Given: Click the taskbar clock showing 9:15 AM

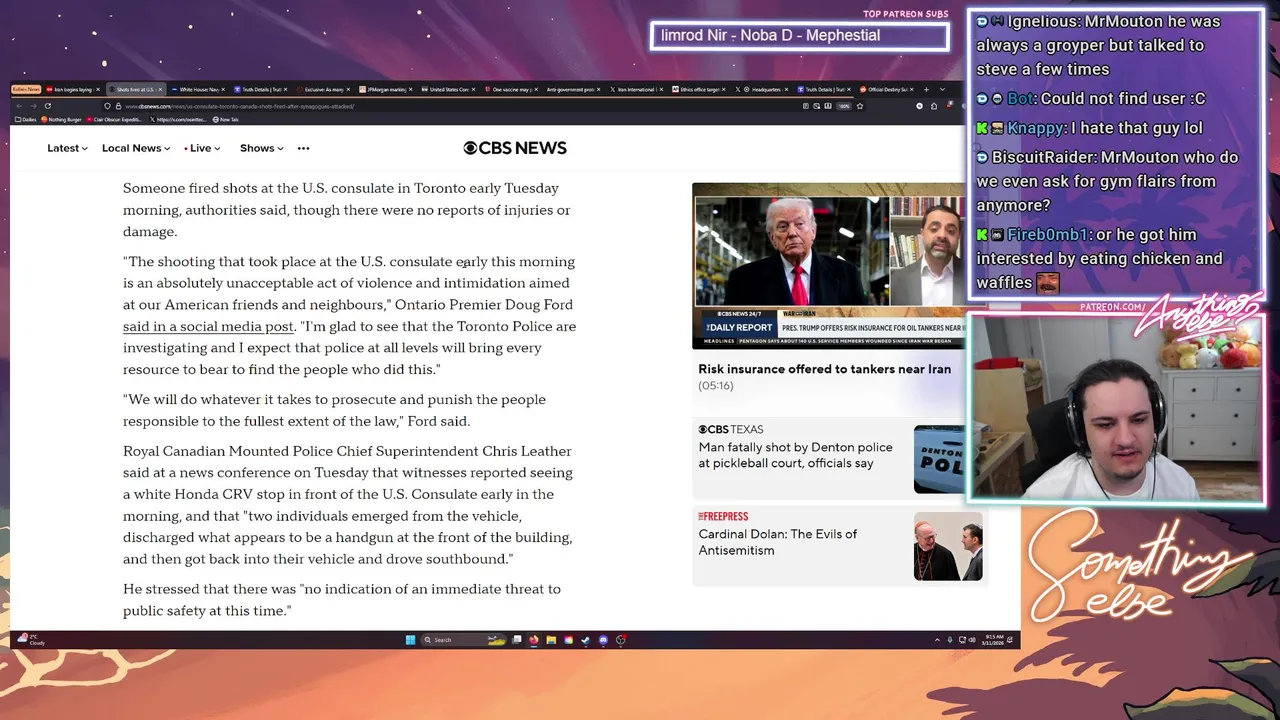Looking at the screenshot, I should click(x=992, y=640).
